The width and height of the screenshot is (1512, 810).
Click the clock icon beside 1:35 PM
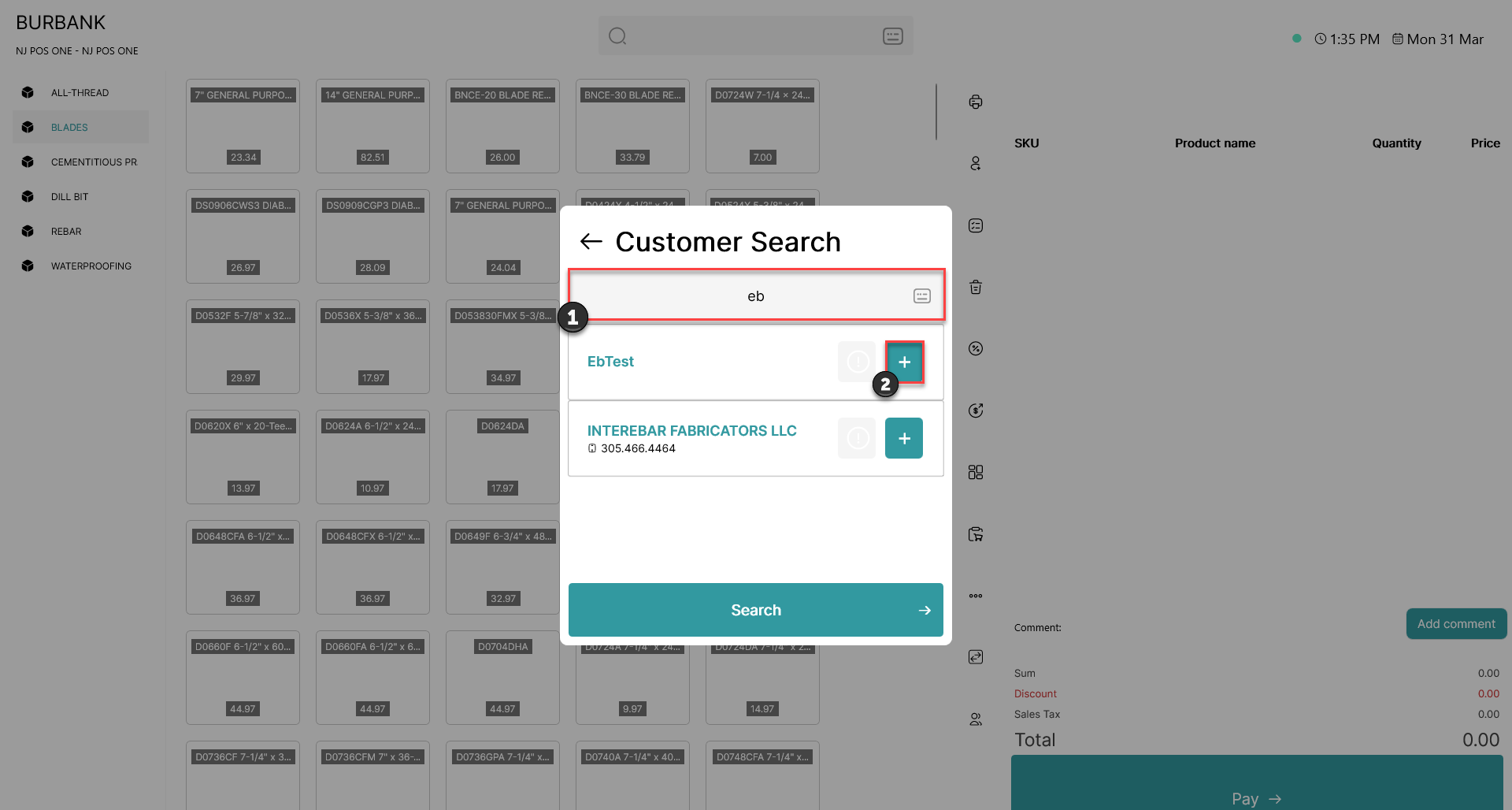[x=1321, y=39]
